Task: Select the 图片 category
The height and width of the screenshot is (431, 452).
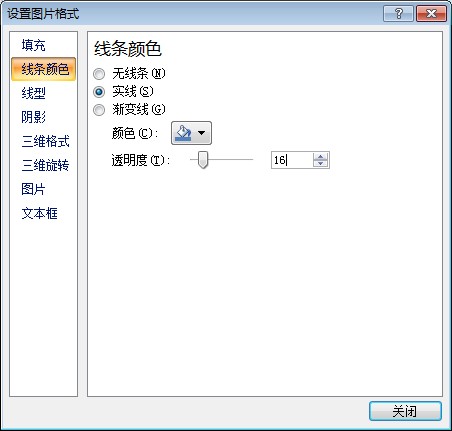Action: (33, 189)
